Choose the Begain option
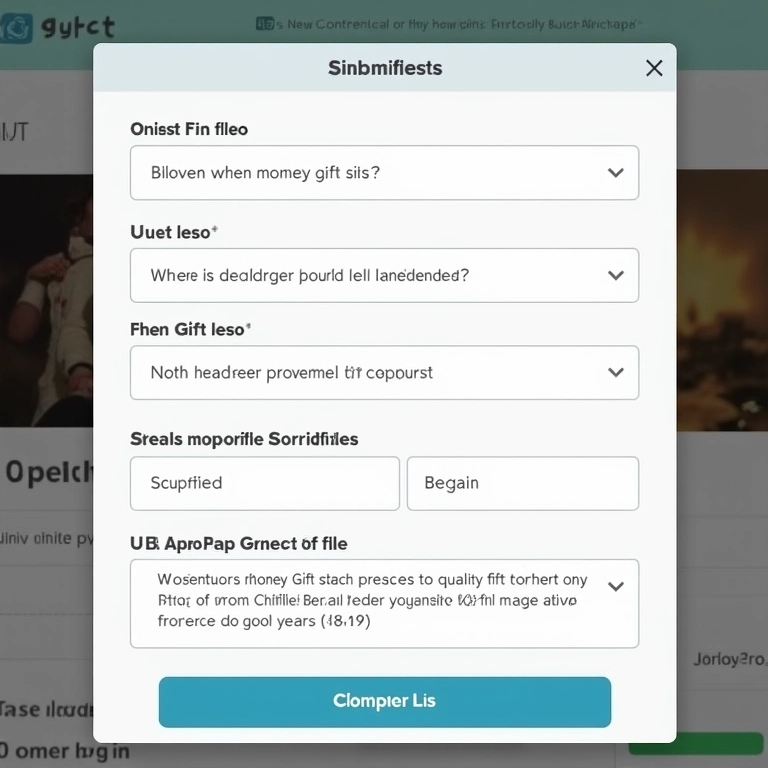The height and width of the screenshot is (768, 768). (522, 484)
